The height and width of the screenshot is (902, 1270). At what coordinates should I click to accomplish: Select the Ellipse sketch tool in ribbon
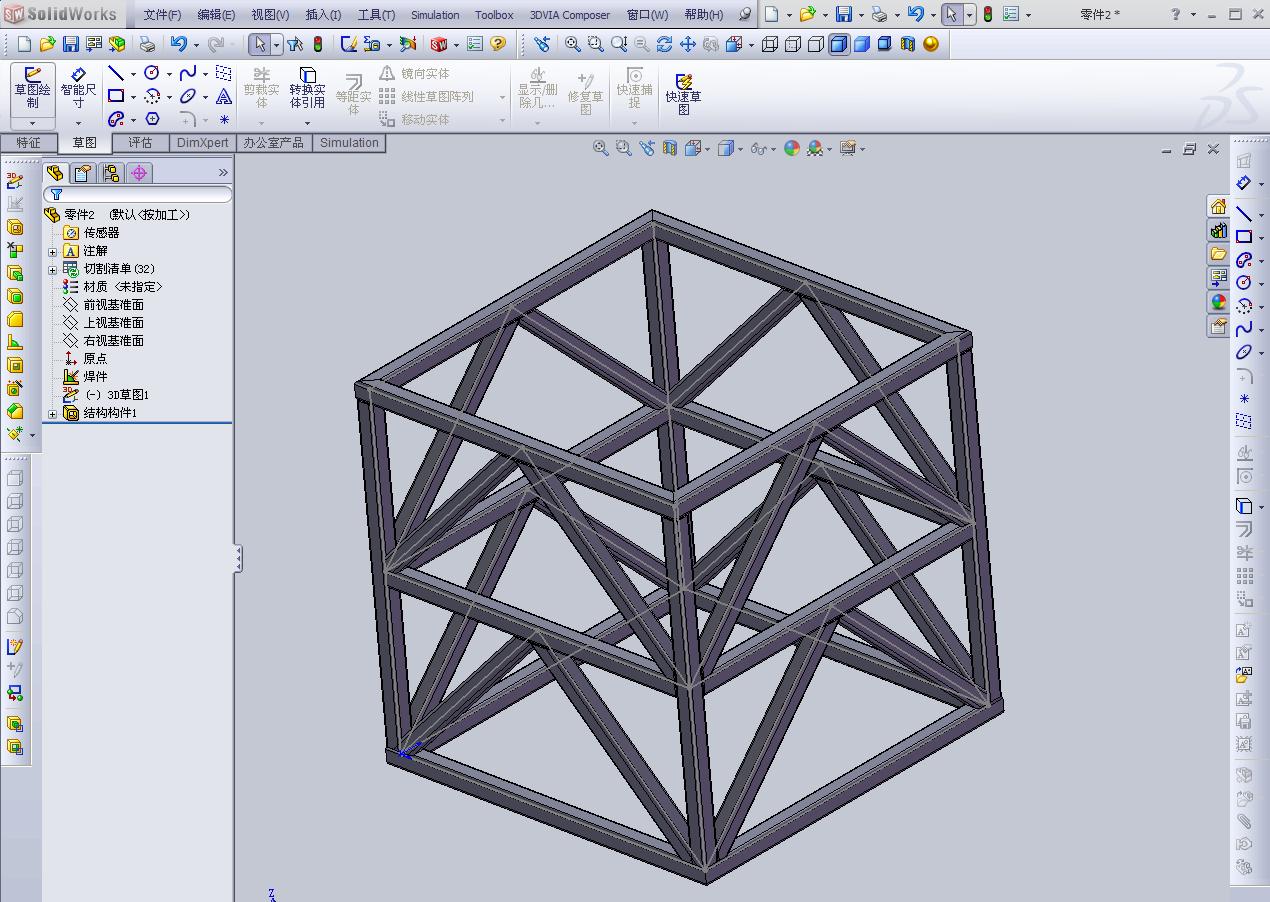(188, 96)
